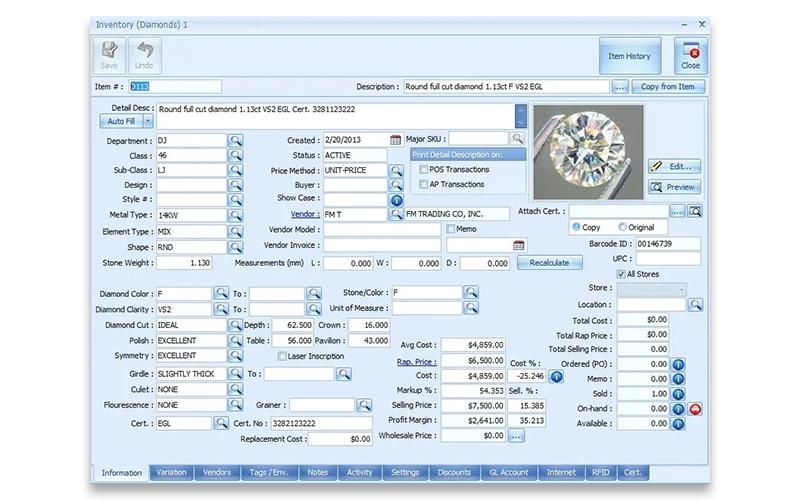Viewport: 800px width, 500px height.
Task: Open lookup for Department field
Action: pos(235,140)
